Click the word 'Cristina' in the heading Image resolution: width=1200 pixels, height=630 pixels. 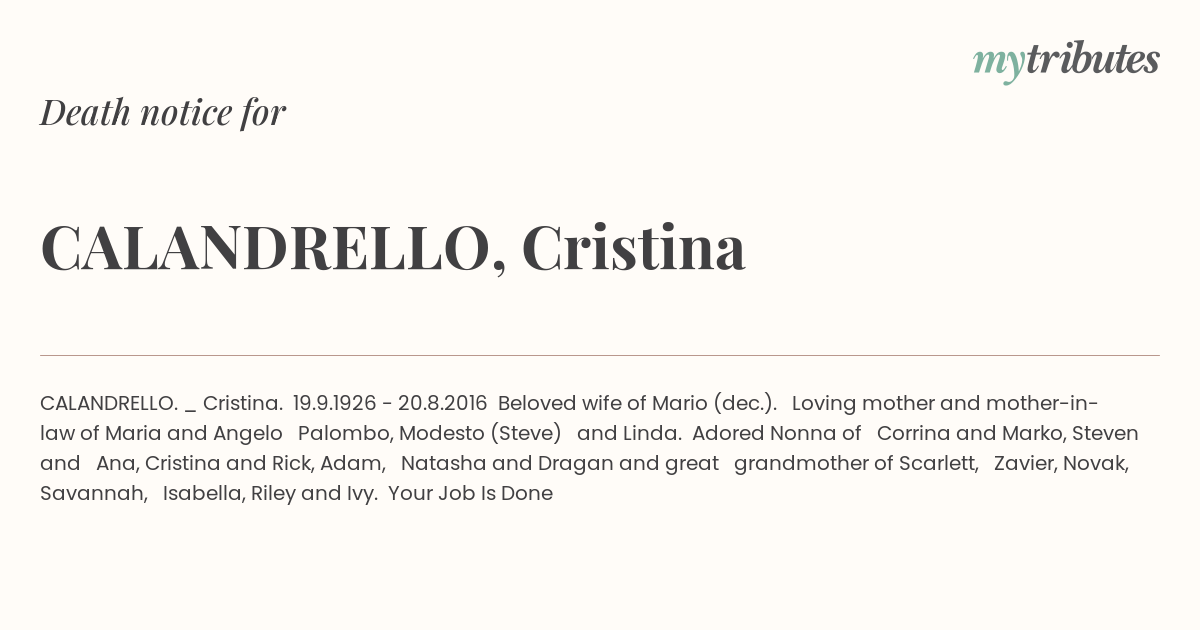[634, 248]
